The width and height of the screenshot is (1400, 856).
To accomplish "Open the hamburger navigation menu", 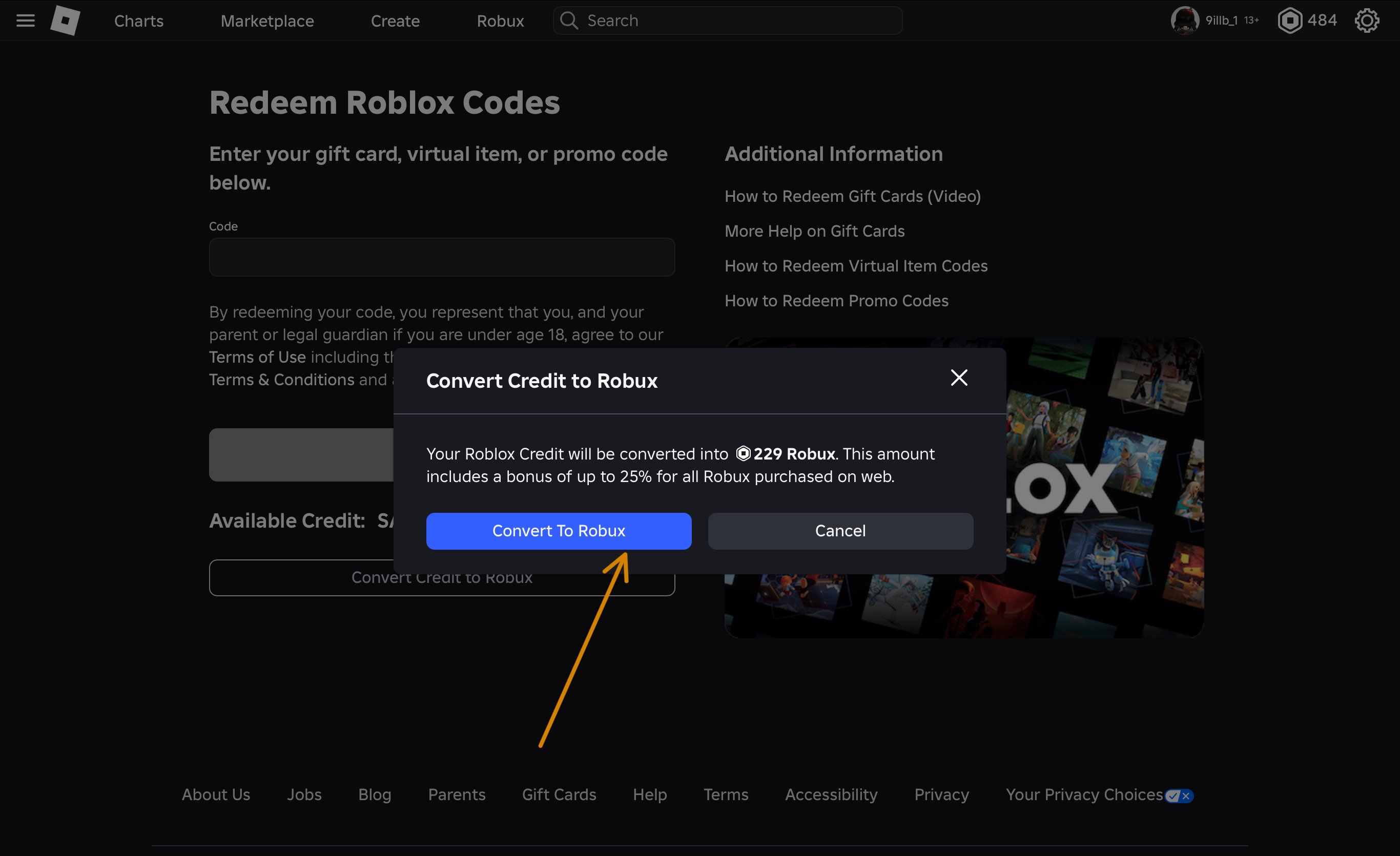I will pos(26,21).
